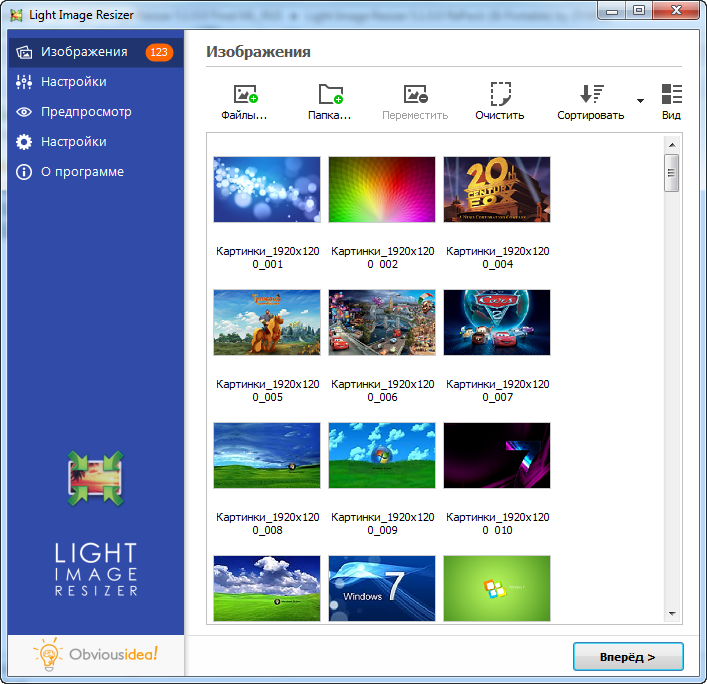Click the file name Картинки_1920x1200_010

point(497,523)
